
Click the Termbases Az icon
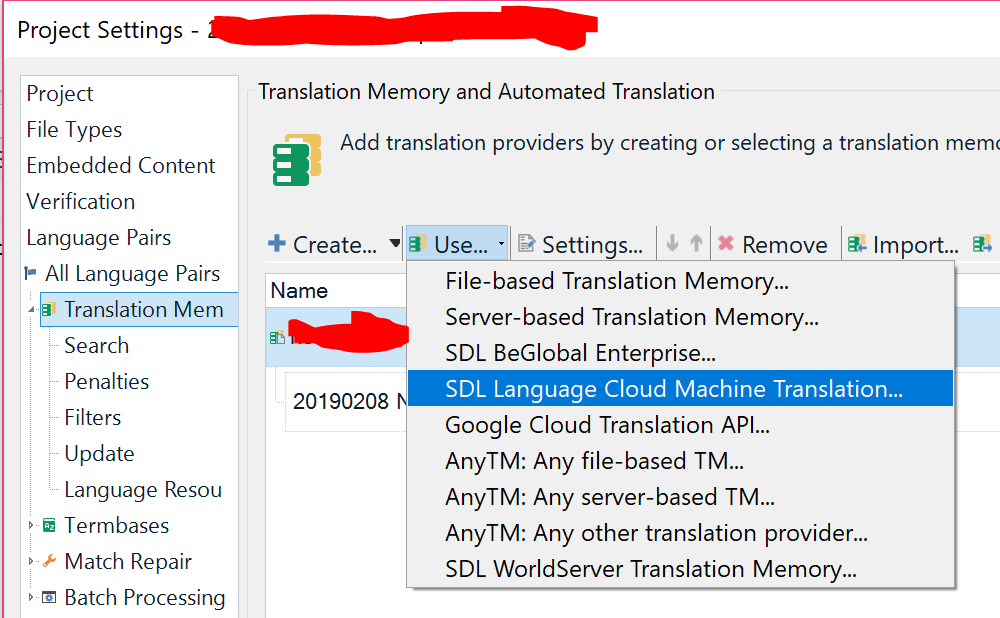tap(49, 526)
